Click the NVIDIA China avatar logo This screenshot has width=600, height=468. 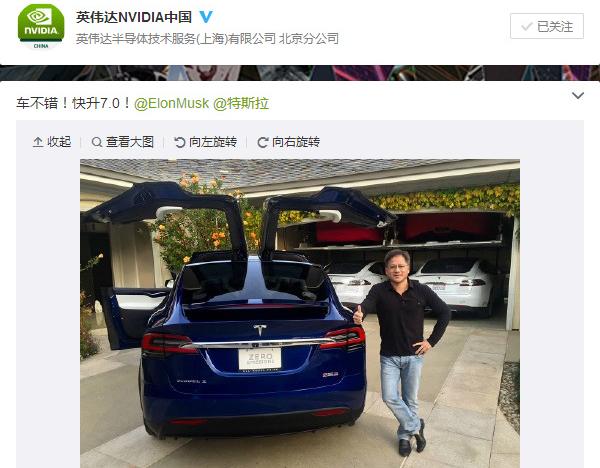click(41, 26)
